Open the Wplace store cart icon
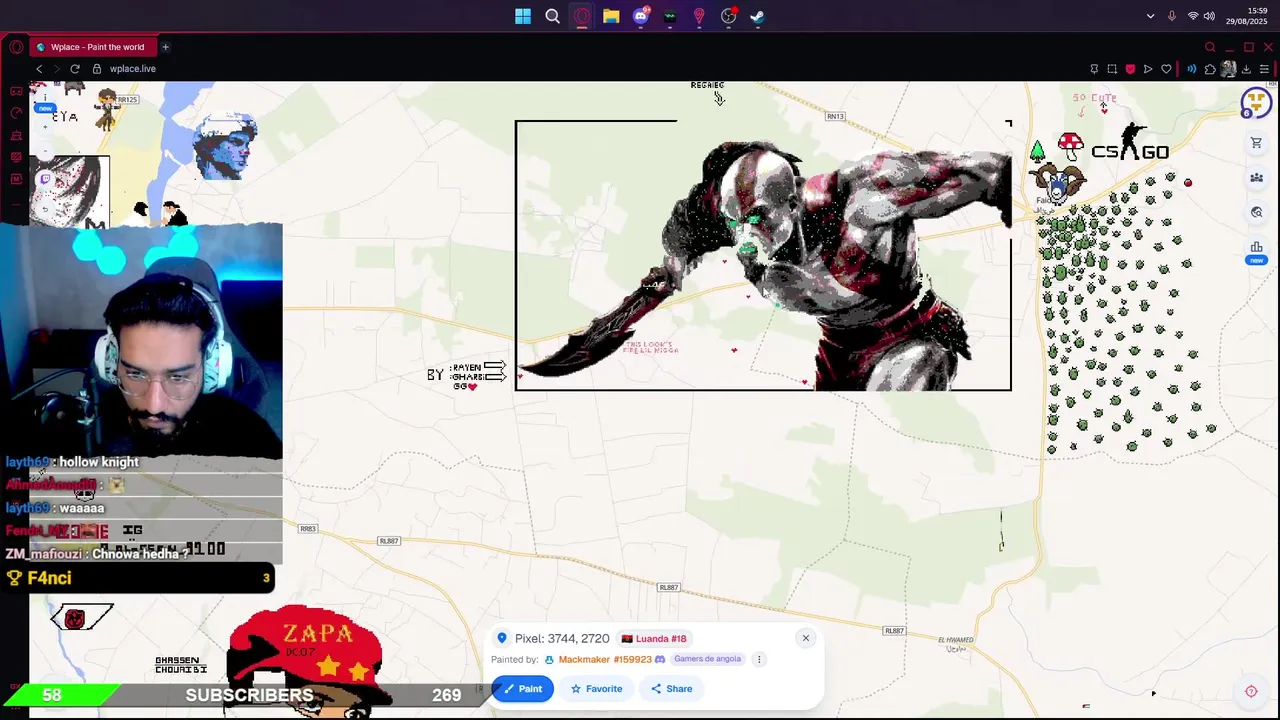 click(x=1256, y=143)
